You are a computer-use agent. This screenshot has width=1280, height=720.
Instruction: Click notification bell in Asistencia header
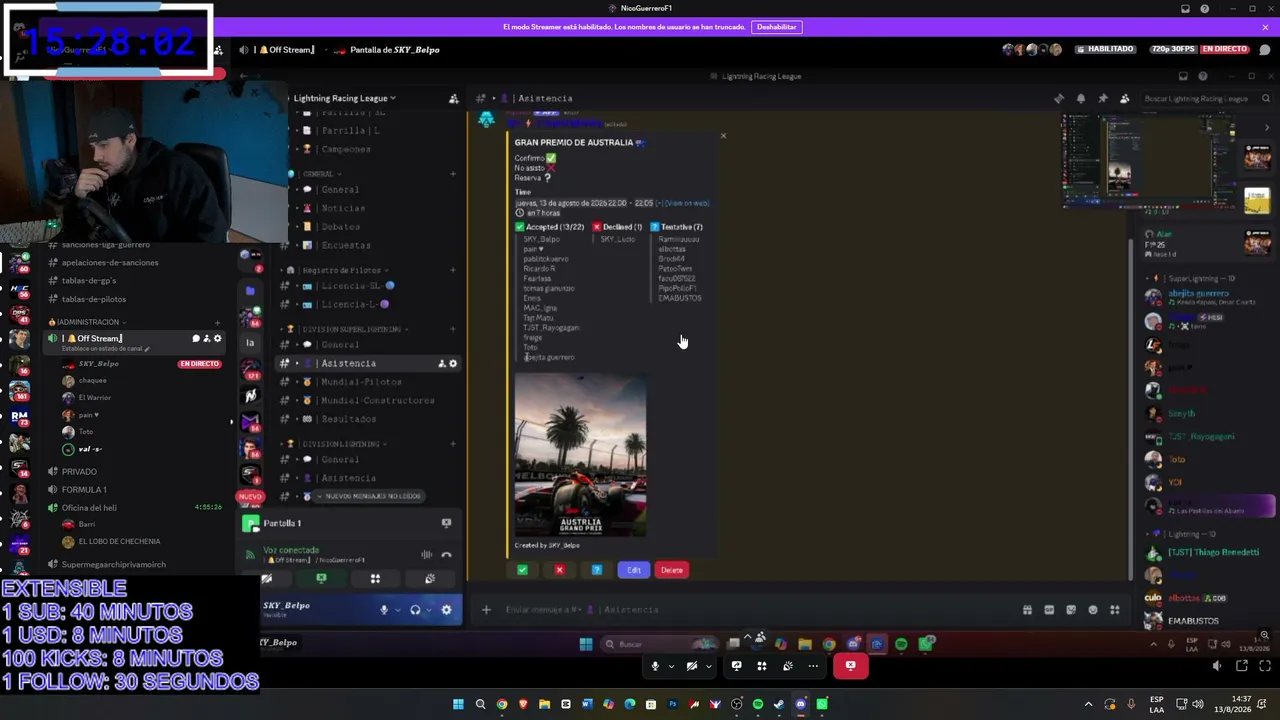(1081, 98)
